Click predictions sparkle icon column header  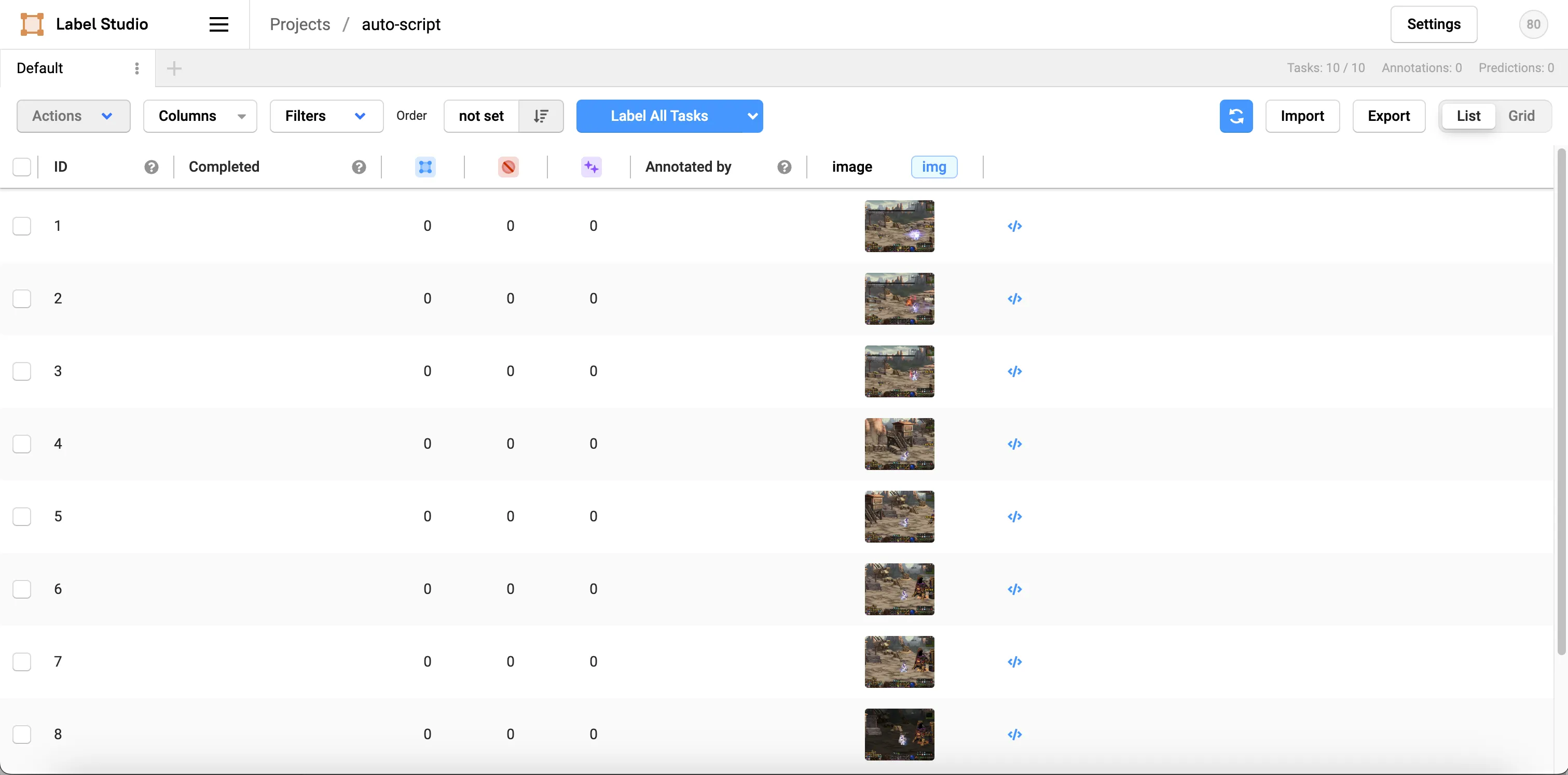coord(591,167)
